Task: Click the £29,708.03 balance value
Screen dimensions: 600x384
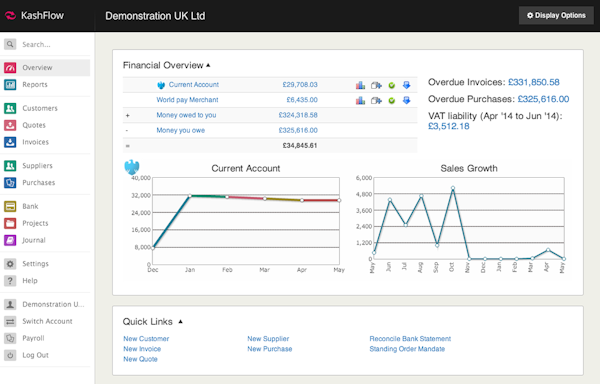Action: click(300, 85)
